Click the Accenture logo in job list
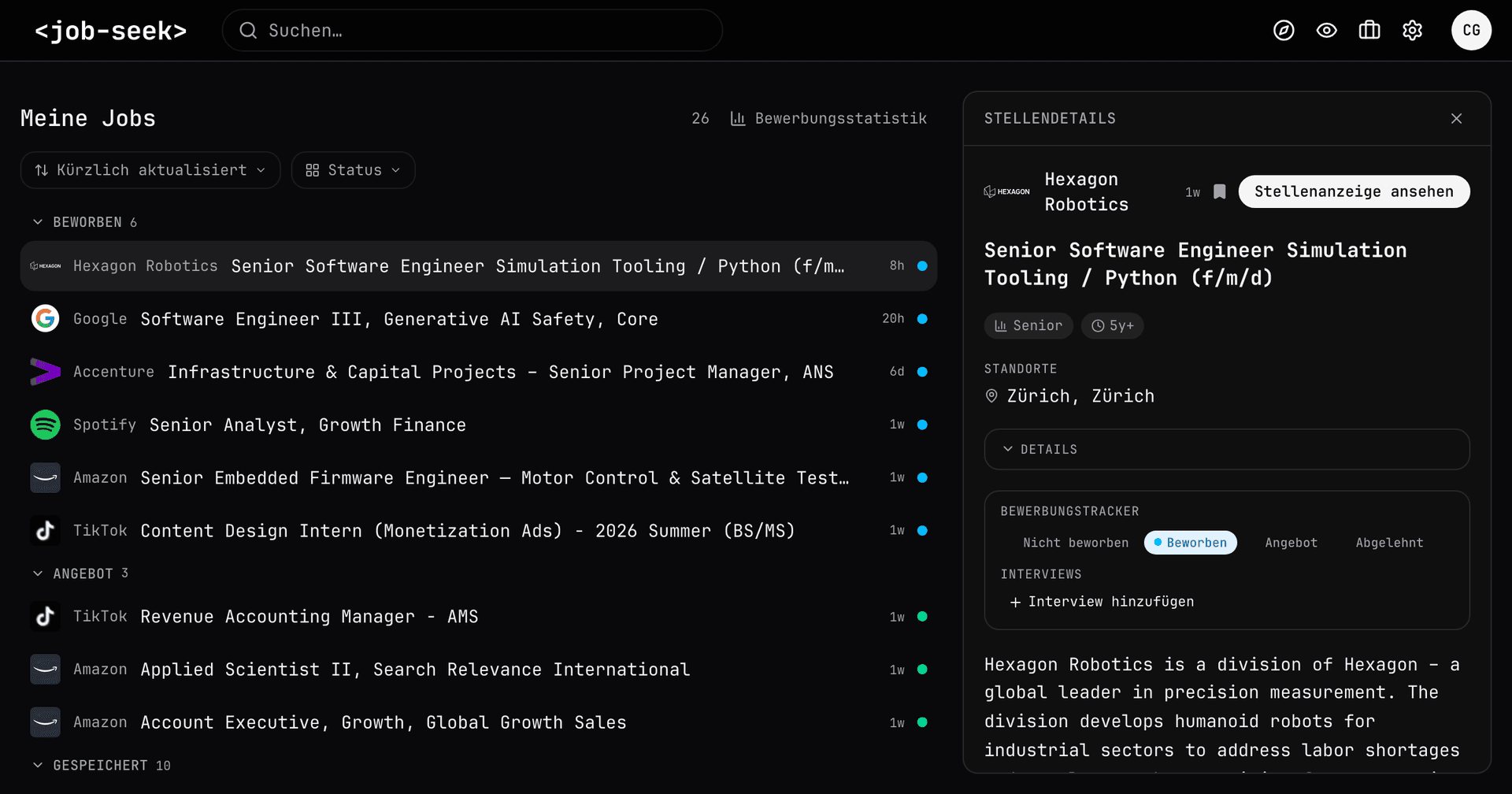Screen dimensions: 1512x794 click(46, 371)
